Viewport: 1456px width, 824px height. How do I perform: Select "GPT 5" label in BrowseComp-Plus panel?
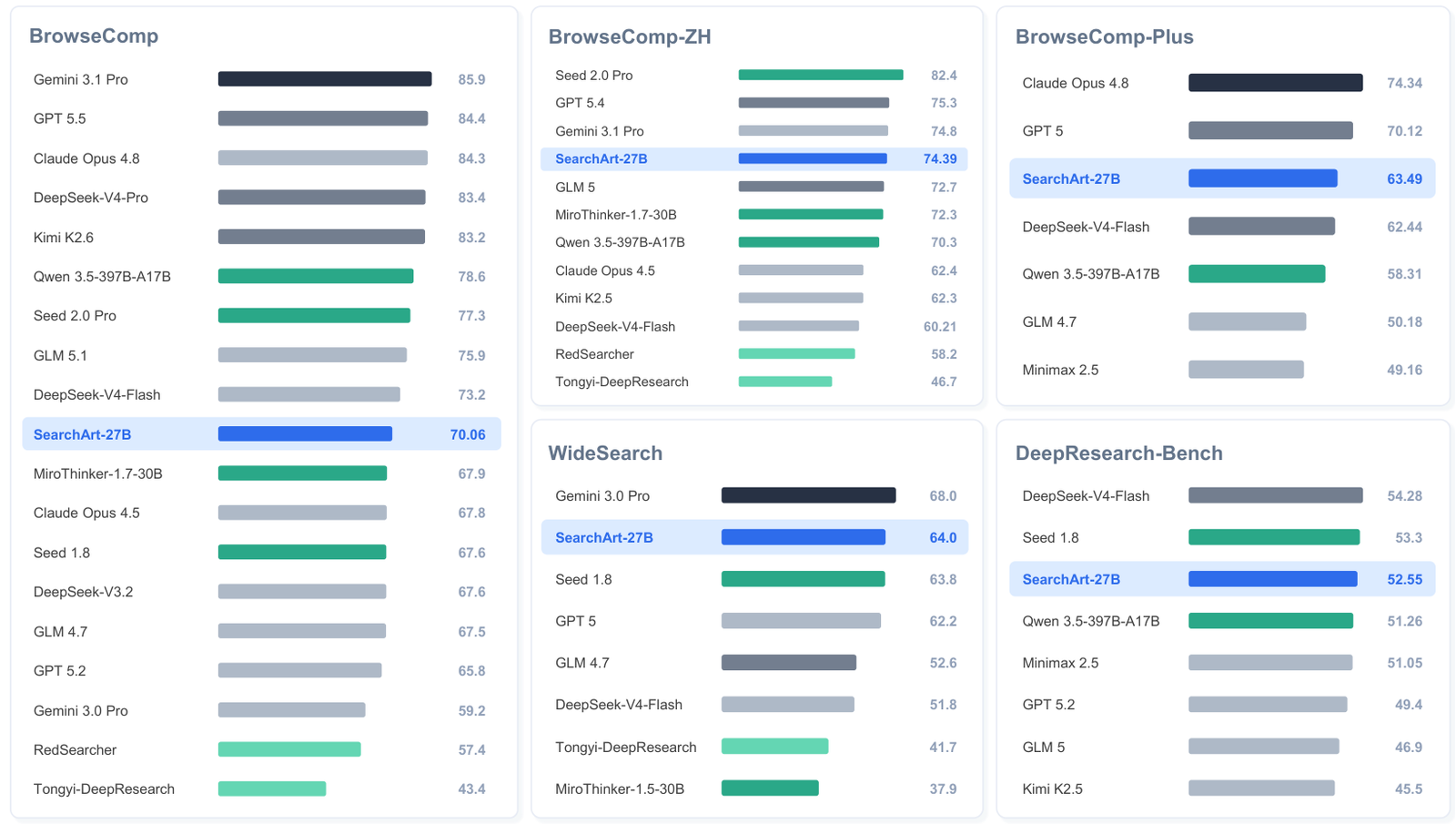[1043, 131]
